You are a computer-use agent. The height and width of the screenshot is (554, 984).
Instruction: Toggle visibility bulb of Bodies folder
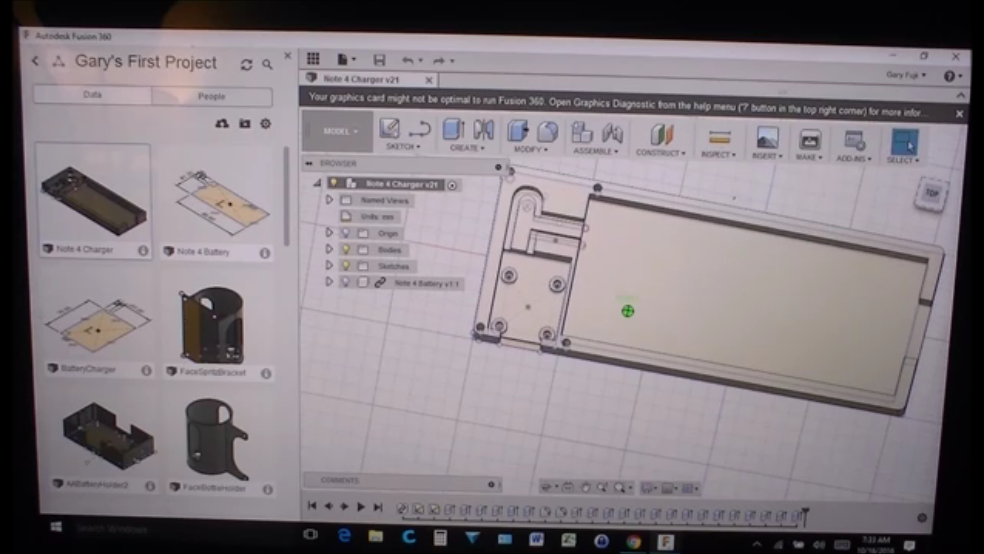[x=346, y=249]
